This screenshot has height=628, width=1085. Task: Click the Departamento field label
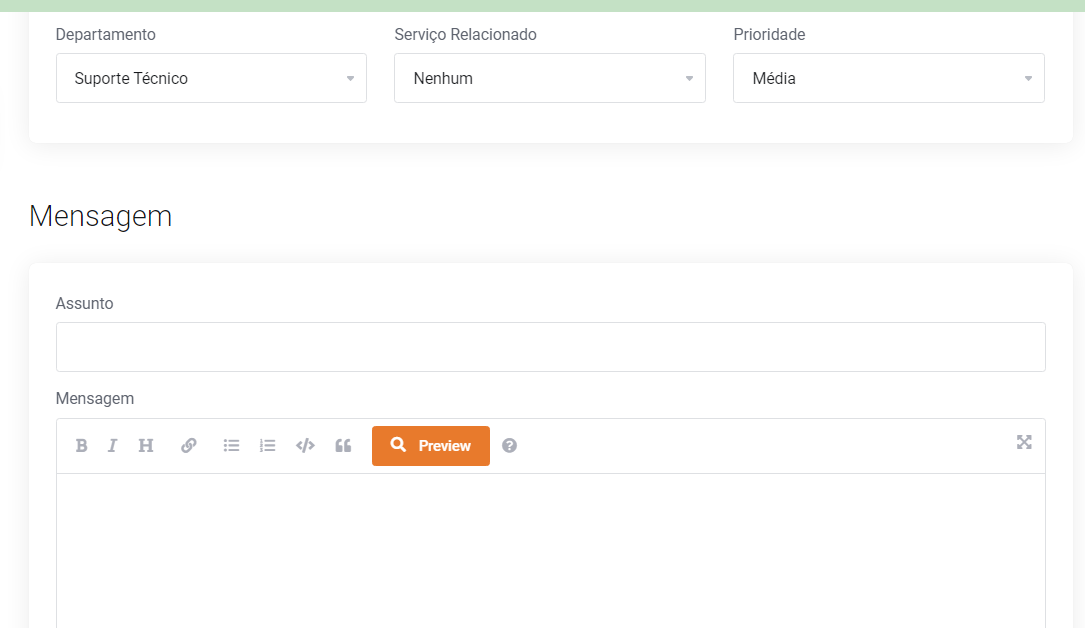106,35
